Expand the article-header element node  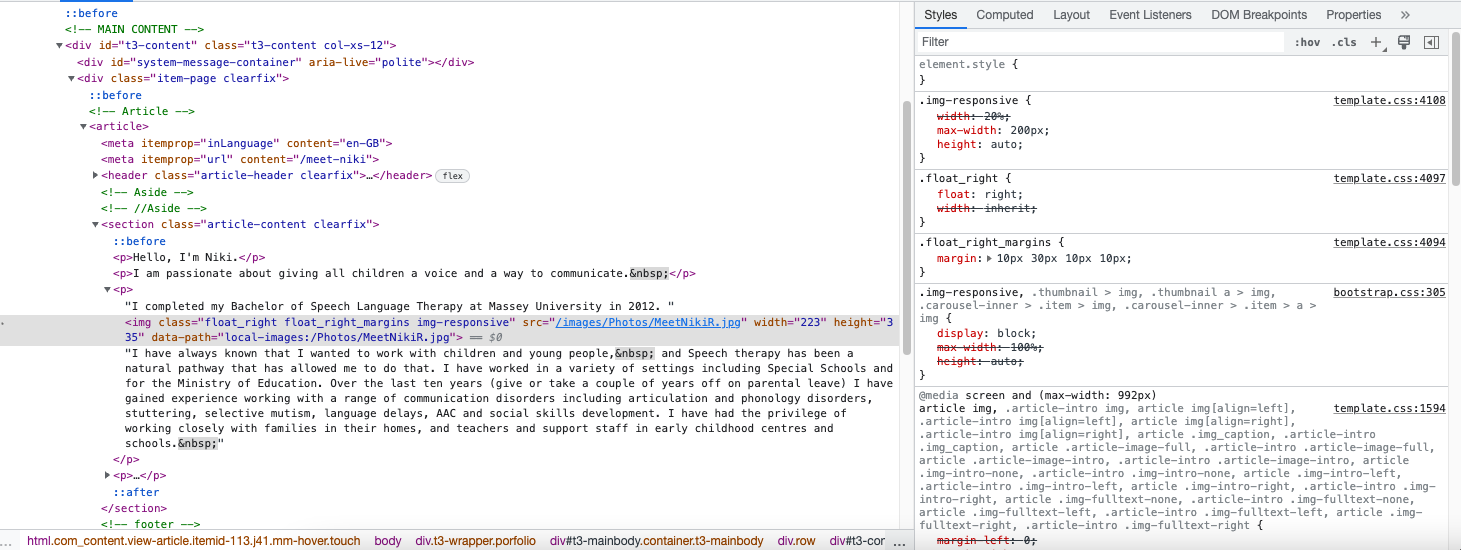point(95,176)
